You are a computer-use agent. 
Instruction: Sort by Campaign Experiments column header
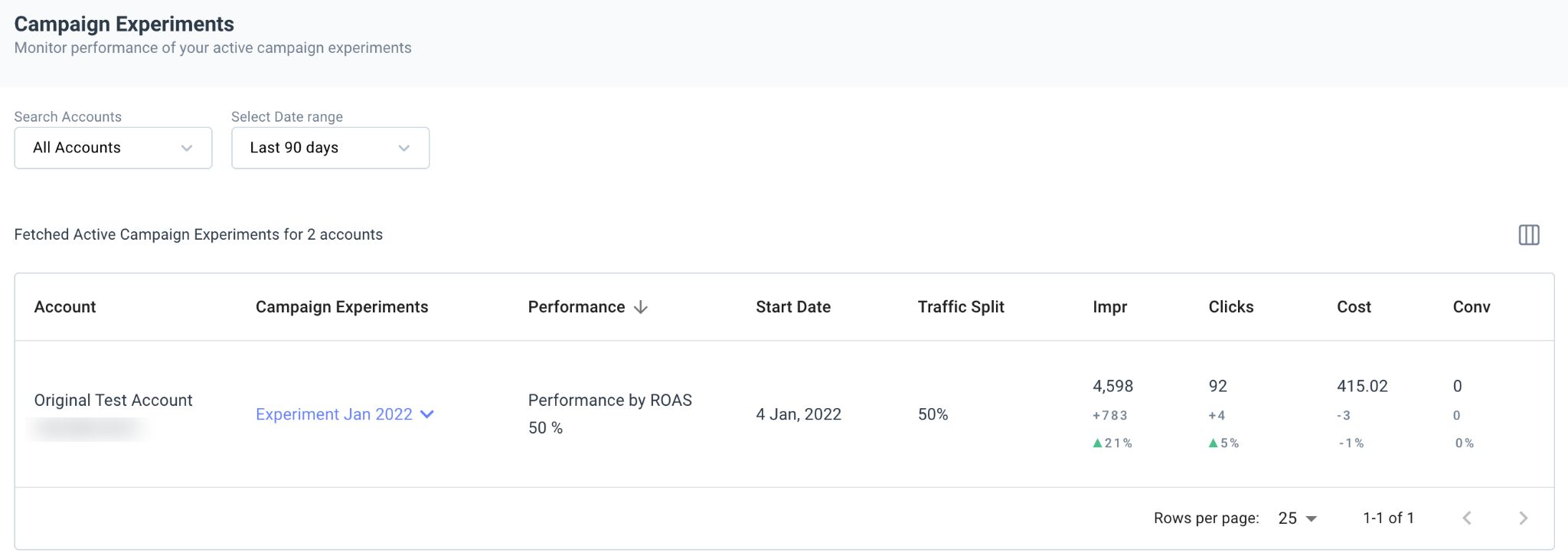(342, 307)
